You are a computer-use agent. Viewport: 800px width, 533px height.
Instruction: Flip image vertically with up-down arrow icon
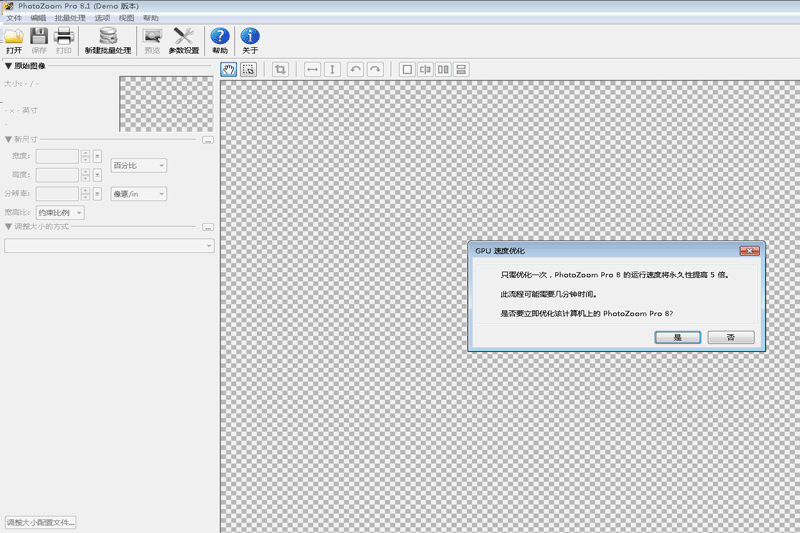(x=332, y=69)
